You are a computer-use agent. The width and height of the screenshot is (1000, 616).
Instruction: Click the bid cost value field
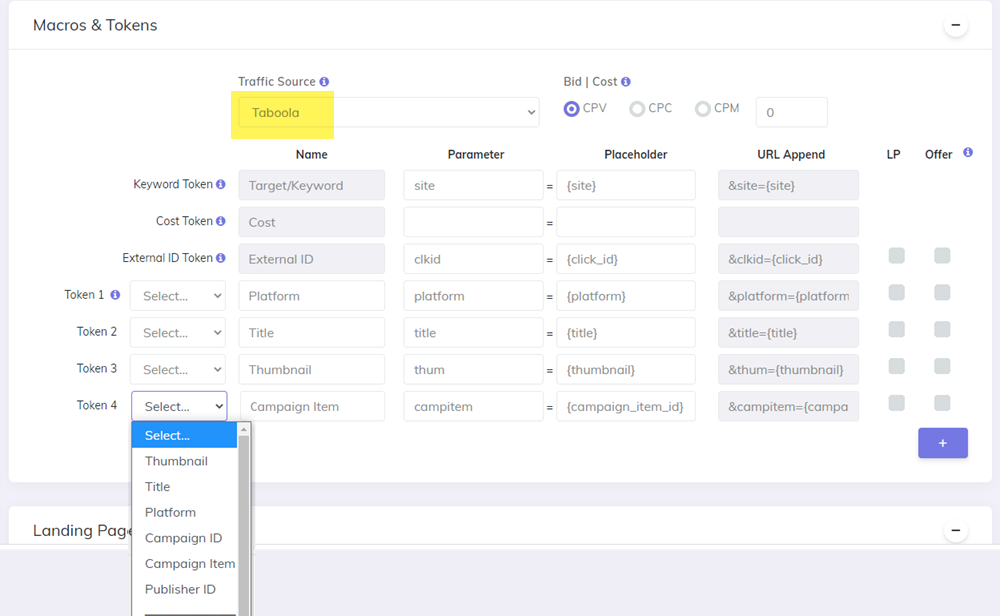[x=791, y=113]
